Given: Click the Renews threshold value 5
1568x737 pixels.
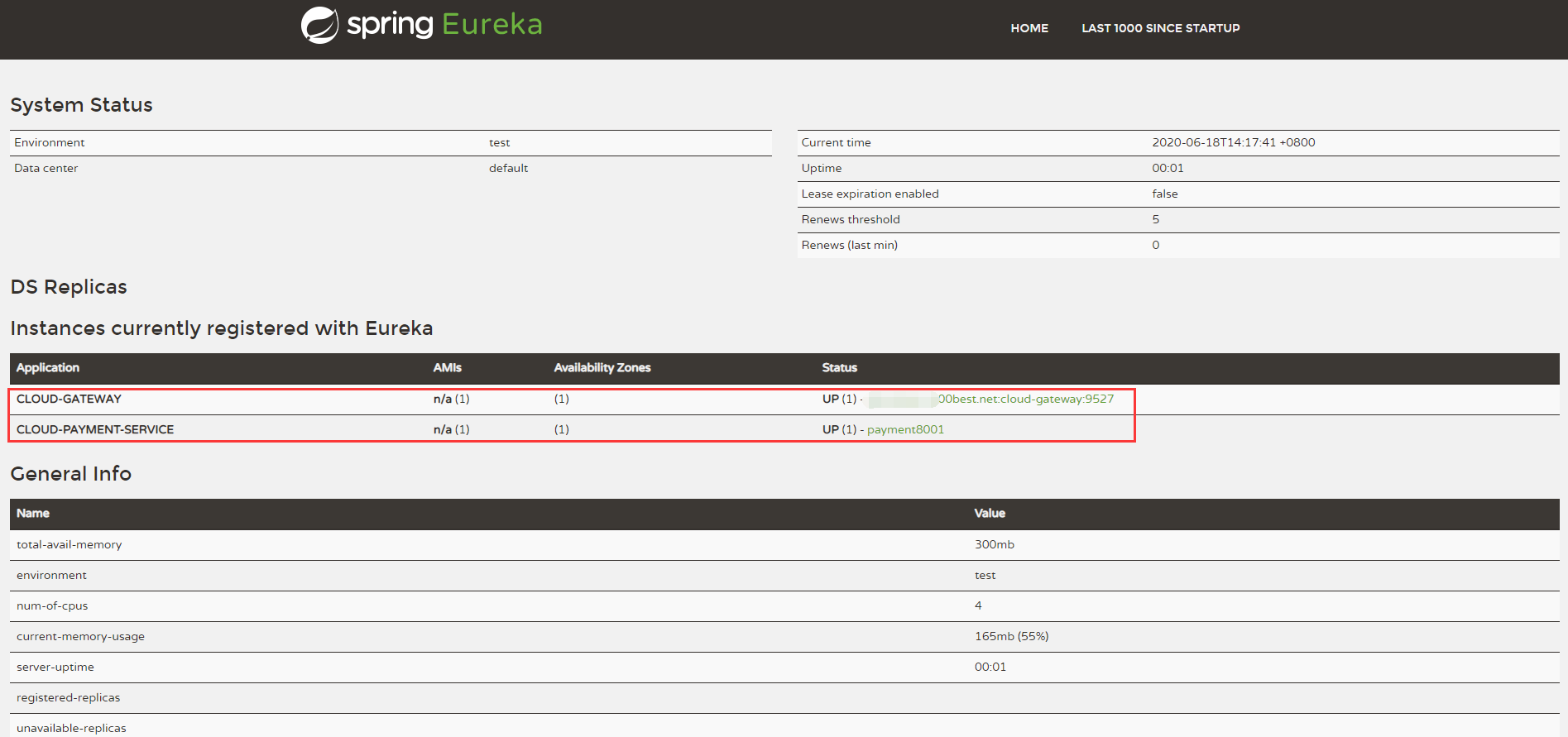Looking at the screenshot, I should click(1156, 219).
